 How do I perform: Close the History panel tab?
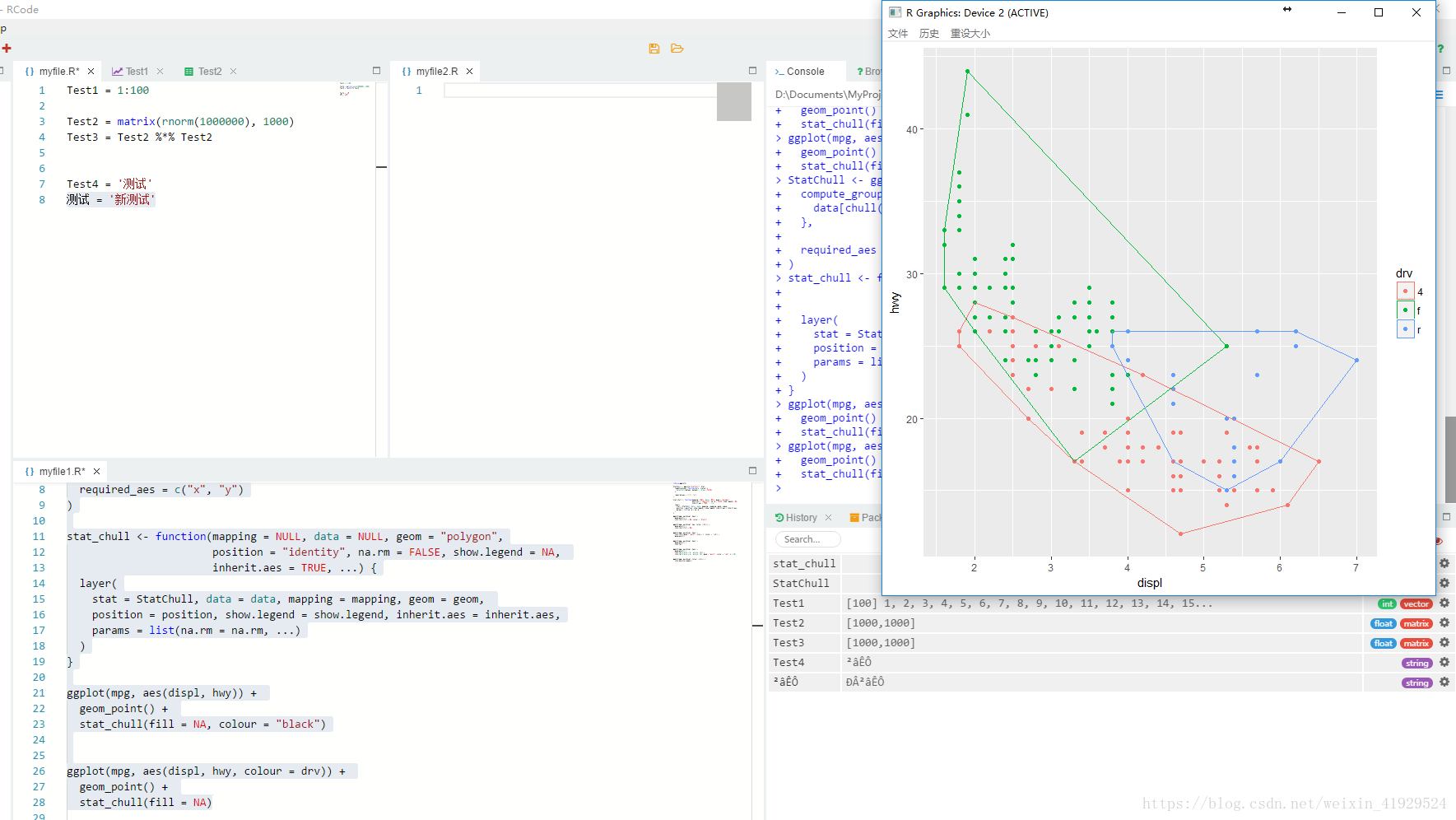[828, 518]
